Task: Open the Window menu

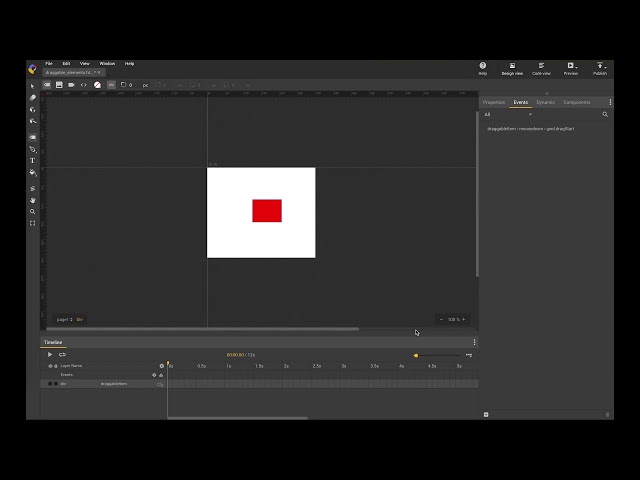Action: pyautogui.click(x=107, y=64)
